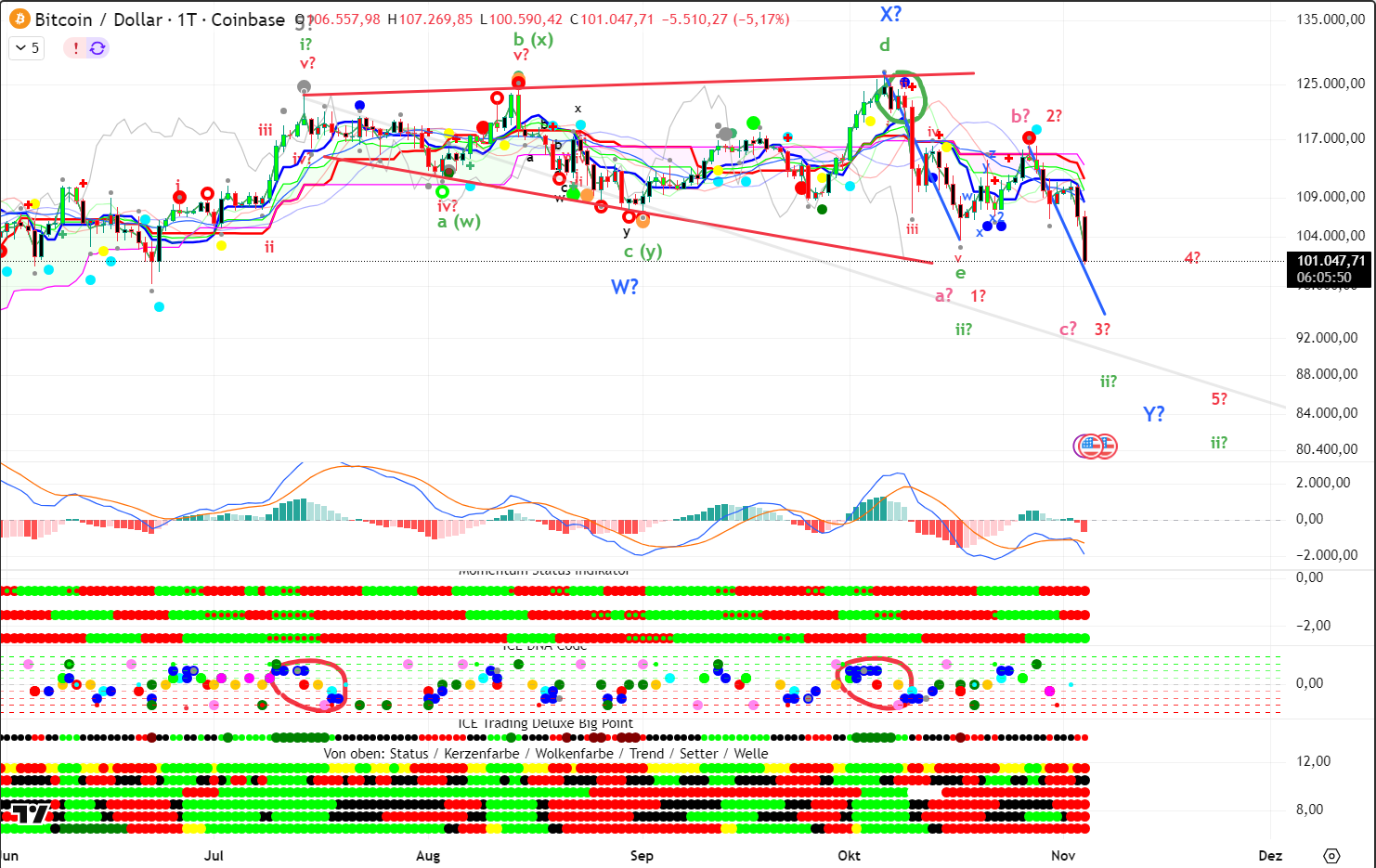Select the green c (y) wave label
Screen dimensions: 1376x868
pyautogui.click(x=643, y=252)
